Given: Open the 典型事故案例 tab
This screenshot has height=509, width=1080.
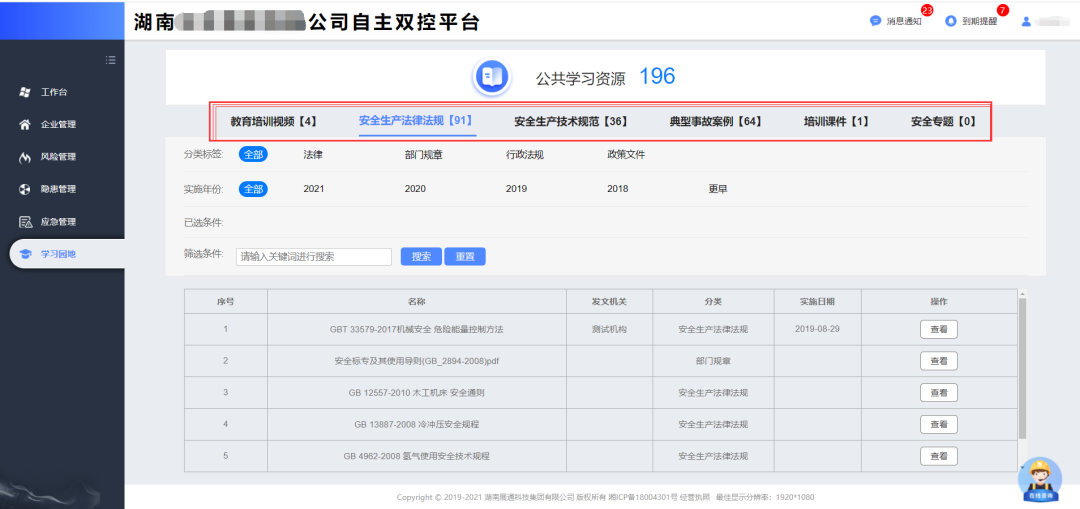Looking at the screenshot, I should coord(715,121).
